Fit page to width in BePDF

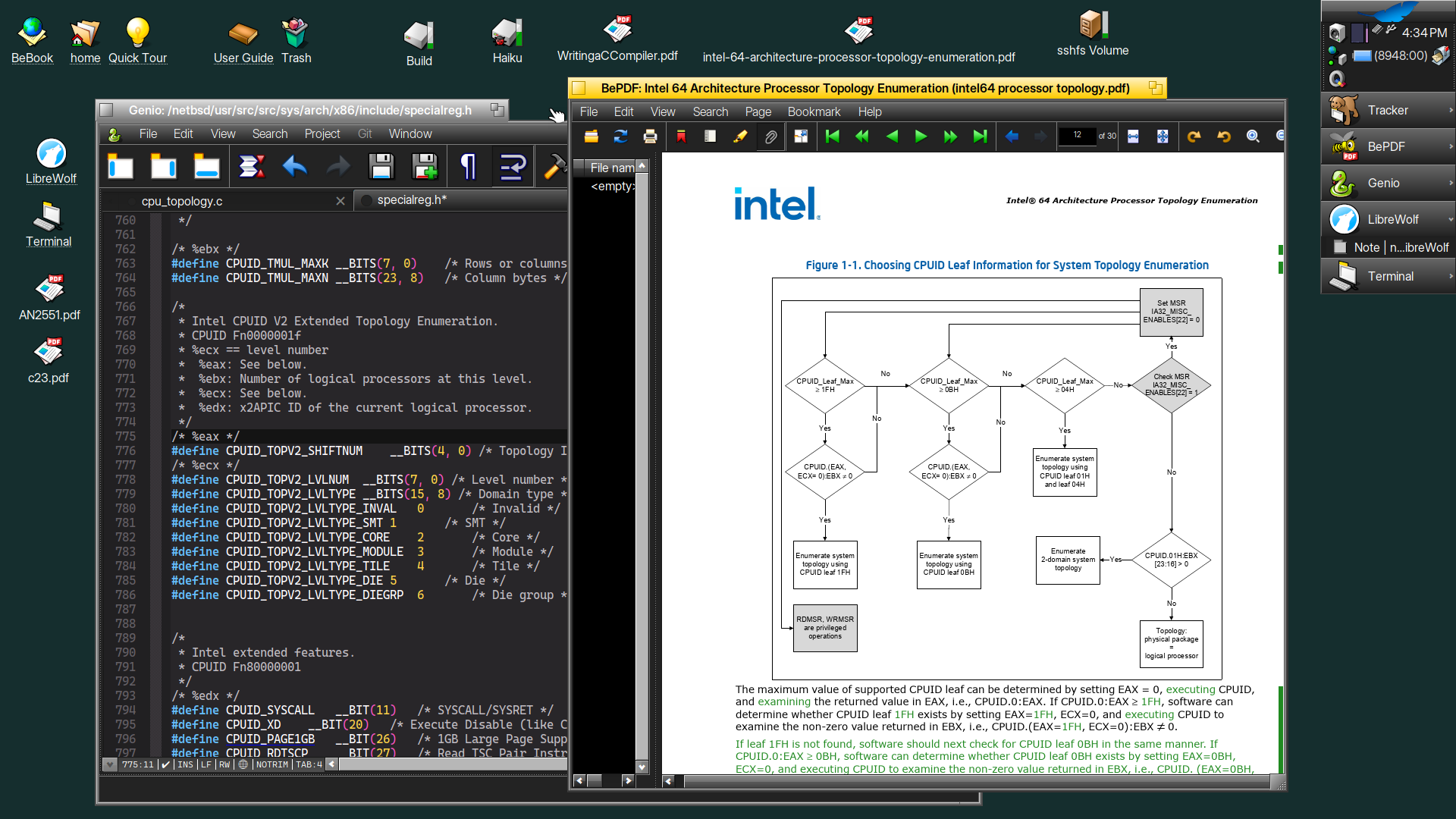click(1133, 136)
